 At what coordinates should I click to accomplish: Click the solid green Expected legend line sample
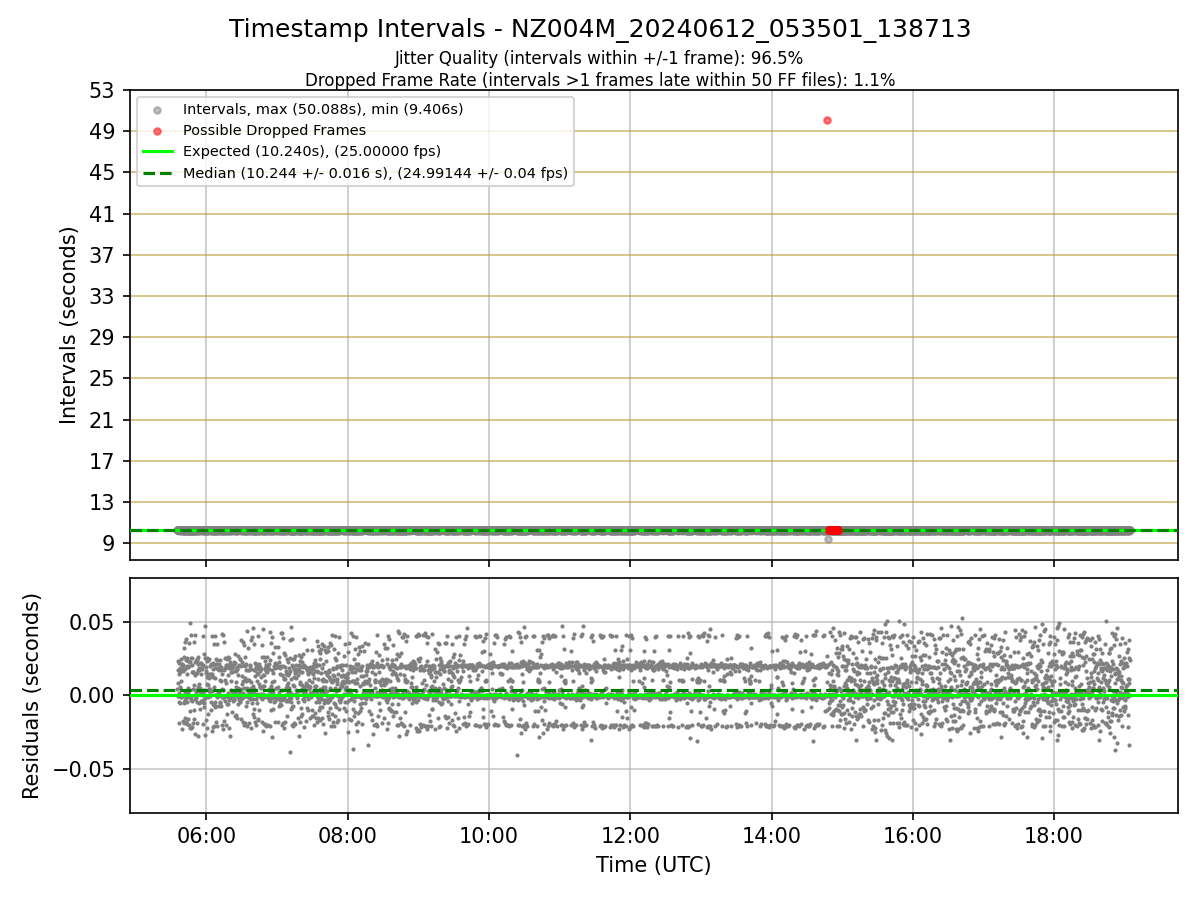click(x=157, y=152)
